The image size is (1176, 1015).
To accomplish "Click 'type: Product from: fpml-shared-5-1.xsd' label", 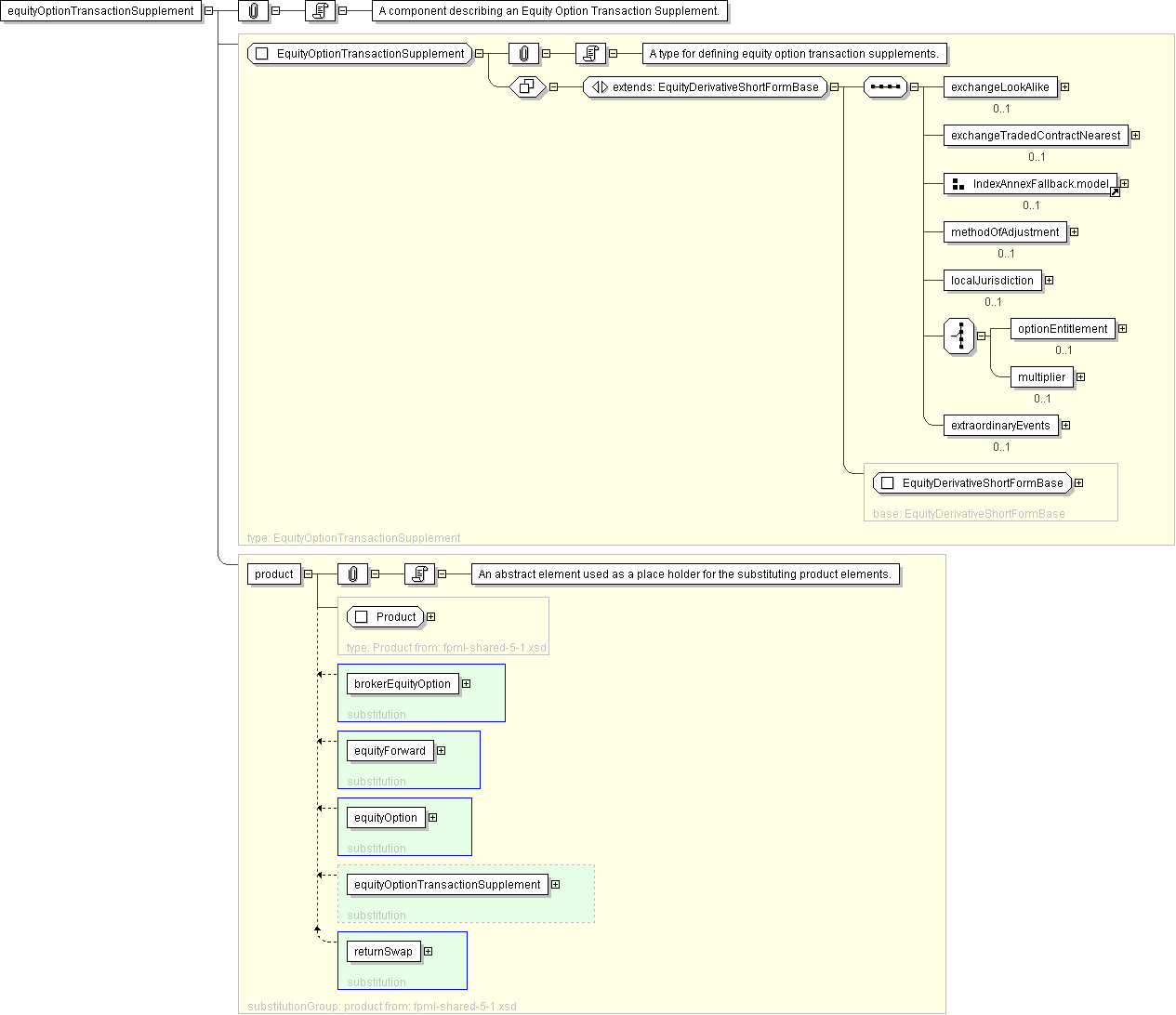I will (446, 648).
